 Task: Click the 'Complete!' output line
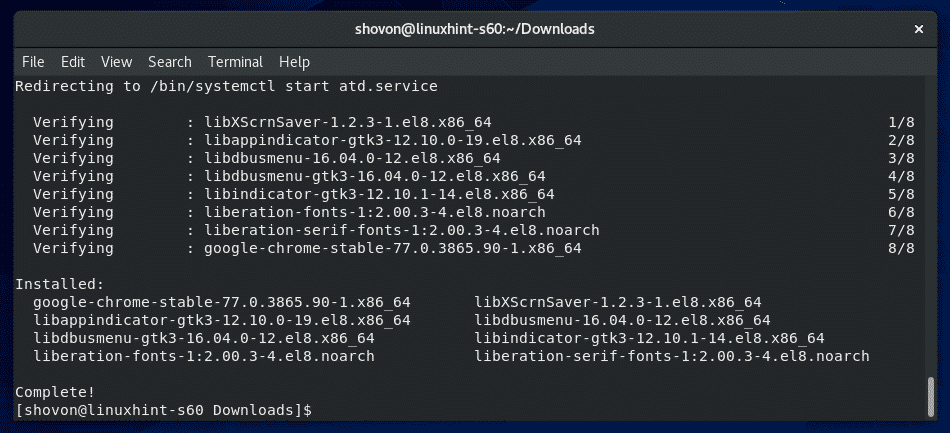pos(56,392)
